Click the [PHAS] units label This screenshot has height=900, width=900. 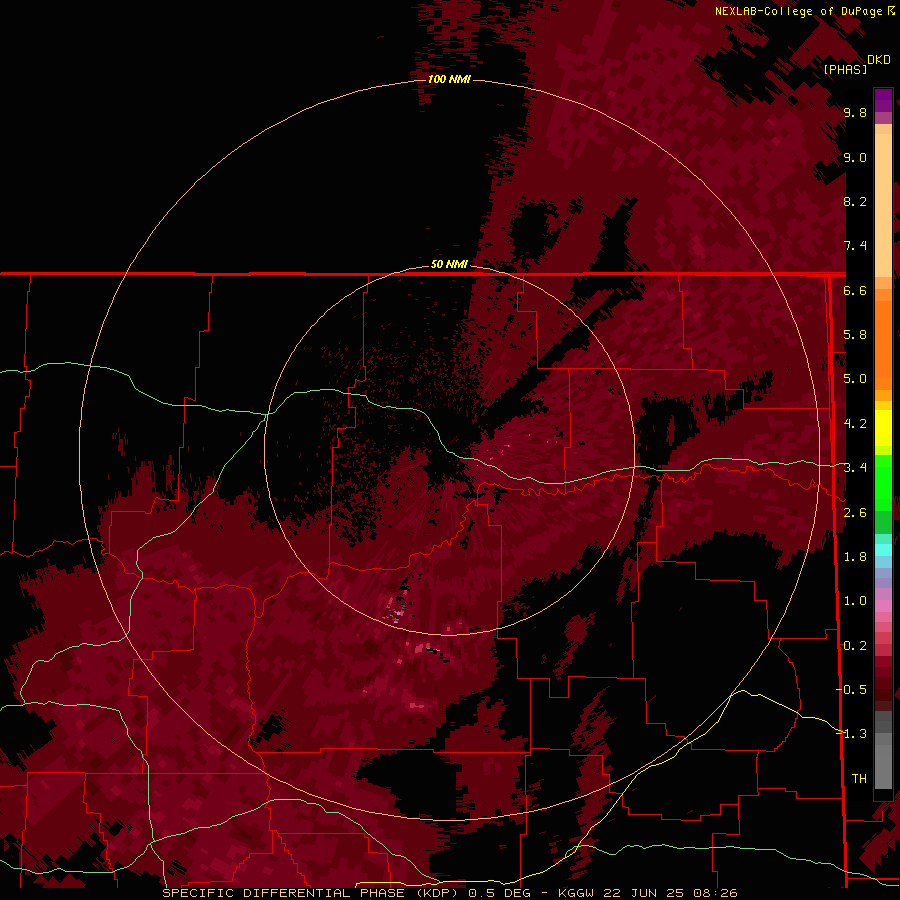click(x=845, y=69)
